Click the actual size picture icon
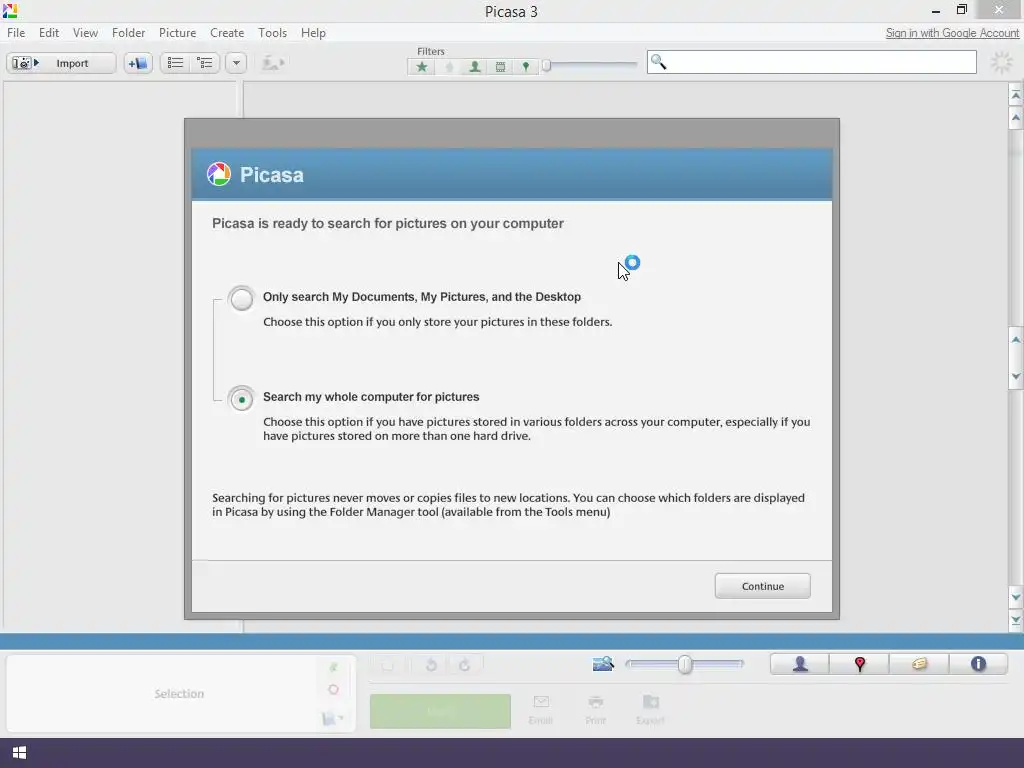This screenshot has height=768, width=1024. (x=603, y=664)
